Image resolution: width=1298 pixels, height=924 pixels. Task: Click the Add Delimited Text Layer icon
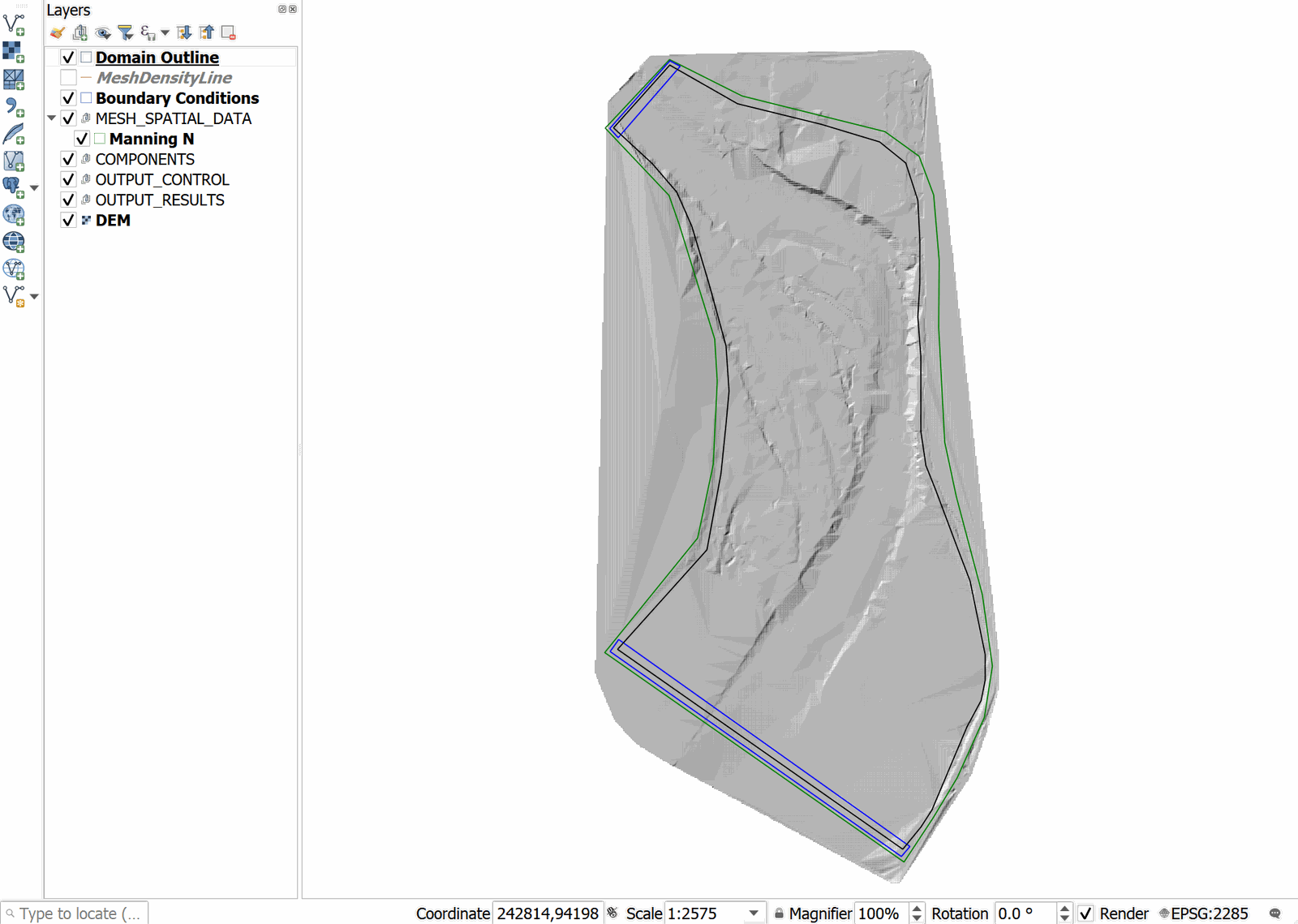(x=14, y=106)
